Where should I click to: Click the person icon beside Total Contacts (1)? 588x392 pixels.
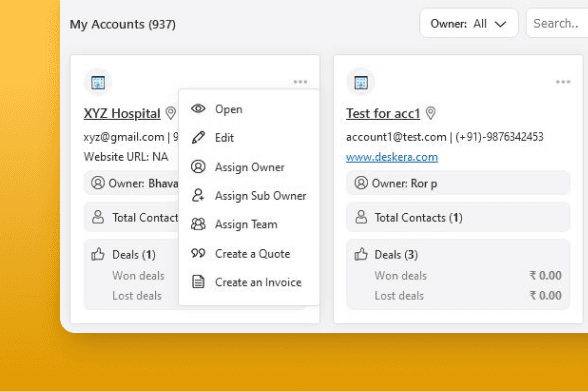point(361,217)
